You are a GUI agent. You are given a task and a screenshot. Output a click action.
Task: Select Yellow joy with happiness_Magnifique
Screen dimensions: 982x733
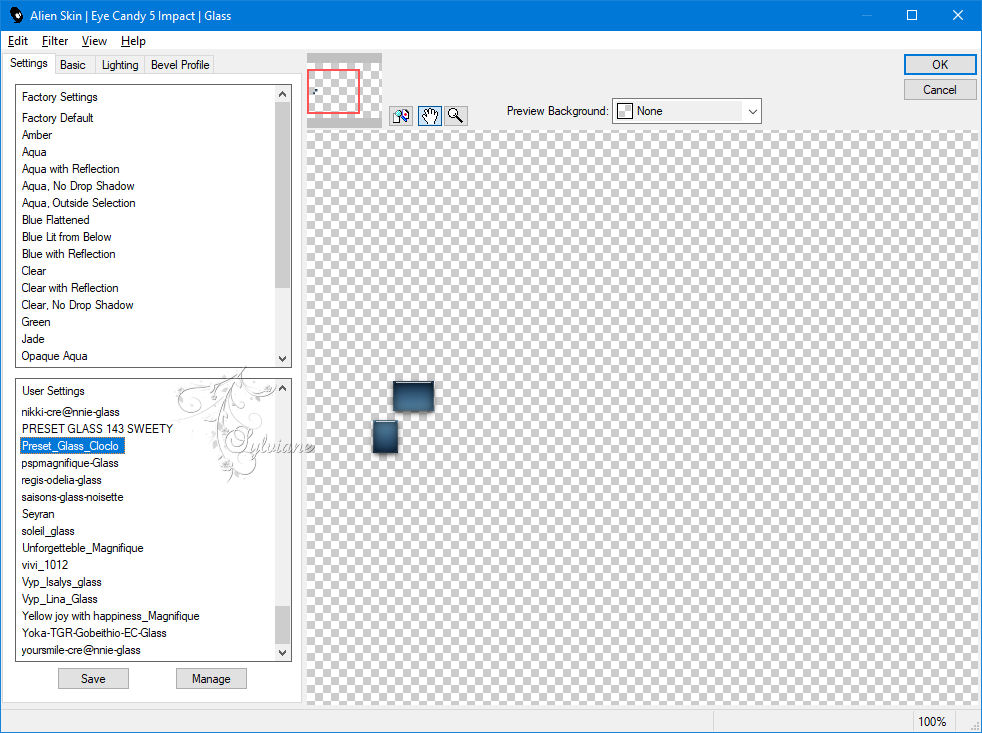pos(110,616)
